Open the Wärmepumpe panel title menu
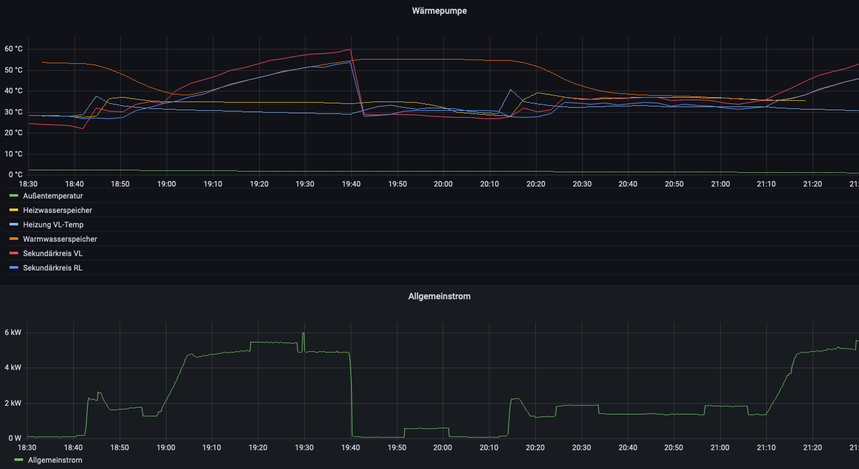This screenshot has height=469, width=859. [439, 11]
